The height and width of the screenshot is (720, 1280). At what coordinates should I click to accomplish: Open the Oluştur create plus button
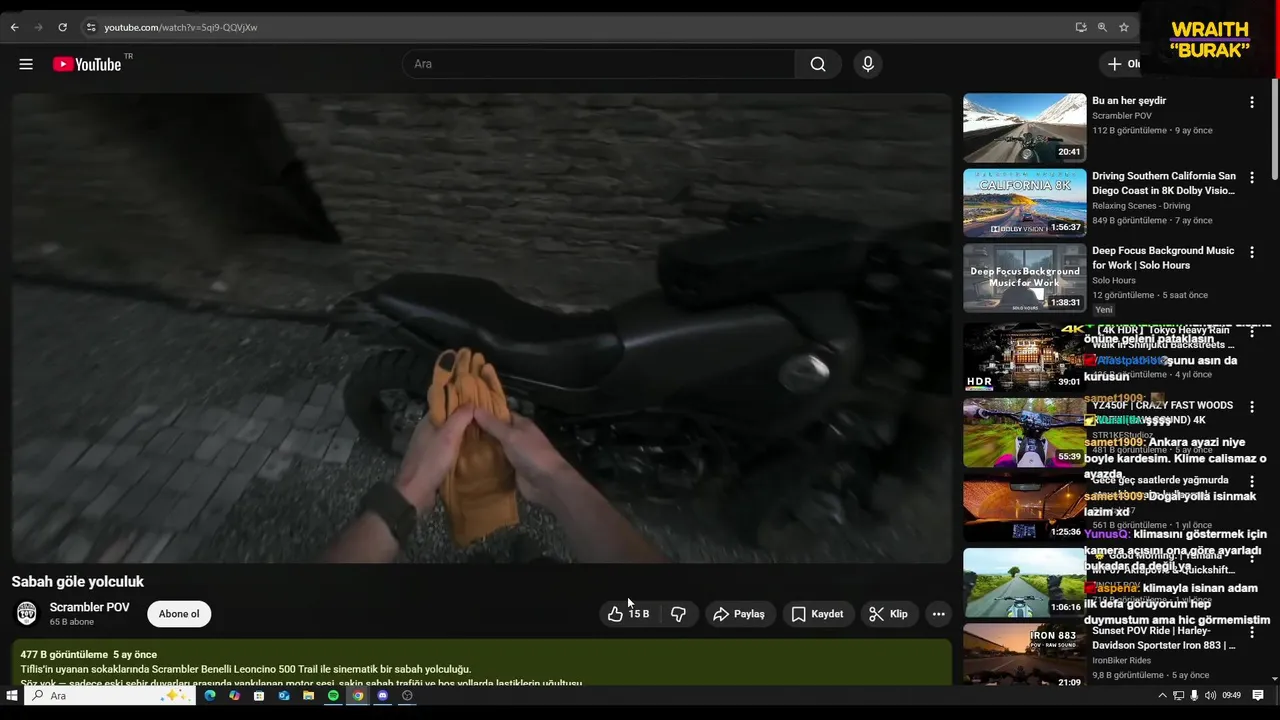click(1120, 64)
